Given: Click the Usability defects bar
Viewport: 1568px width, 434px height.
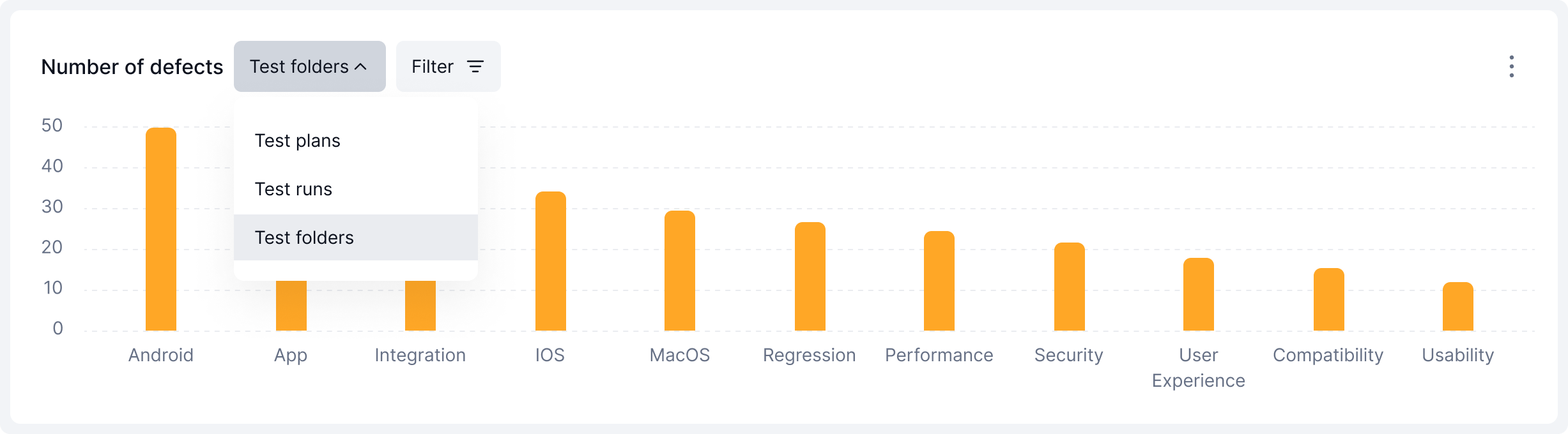Looking at the screenshot, I should click(x=1458, y=307).
